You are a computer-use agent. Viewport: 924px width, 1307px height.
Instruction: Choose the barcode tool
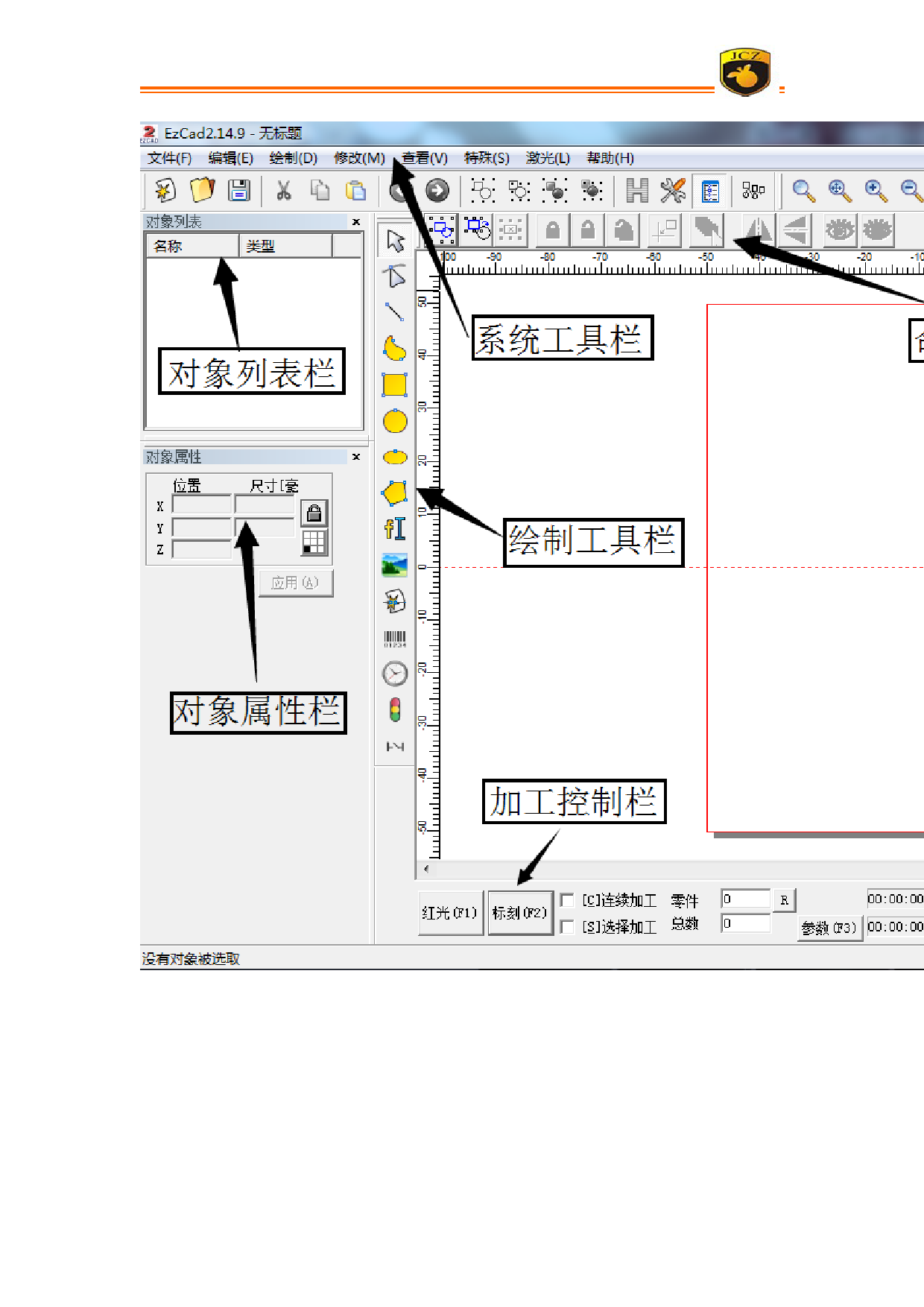pyautogui.click(x=394, y=639)
